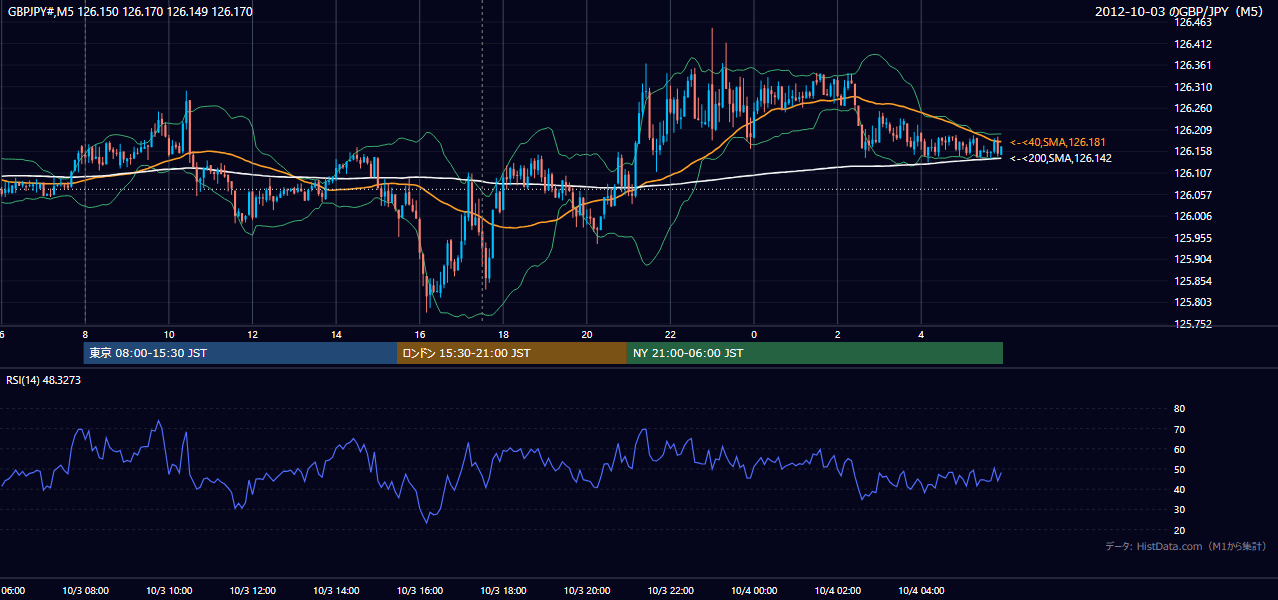
Task: Click the 10/3 22:00 bottom time label
Action: coord(670,591)
